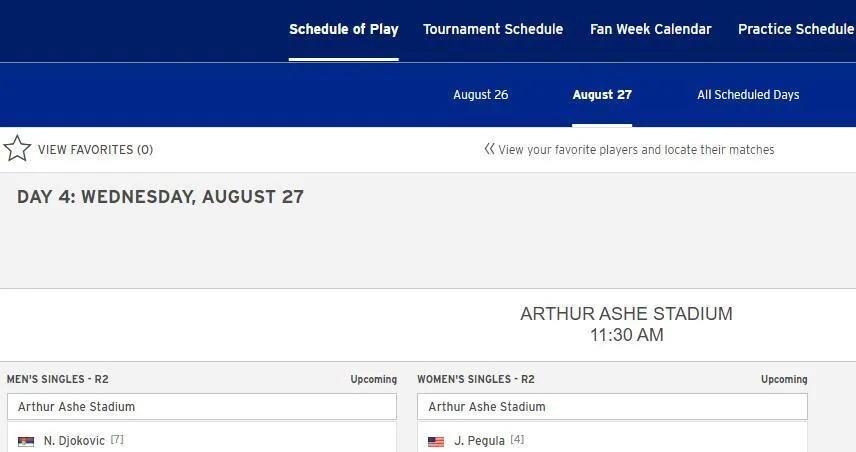The image size is (856, 452).
Task: Open N. Djokovic player link
Action: point(74,441)
